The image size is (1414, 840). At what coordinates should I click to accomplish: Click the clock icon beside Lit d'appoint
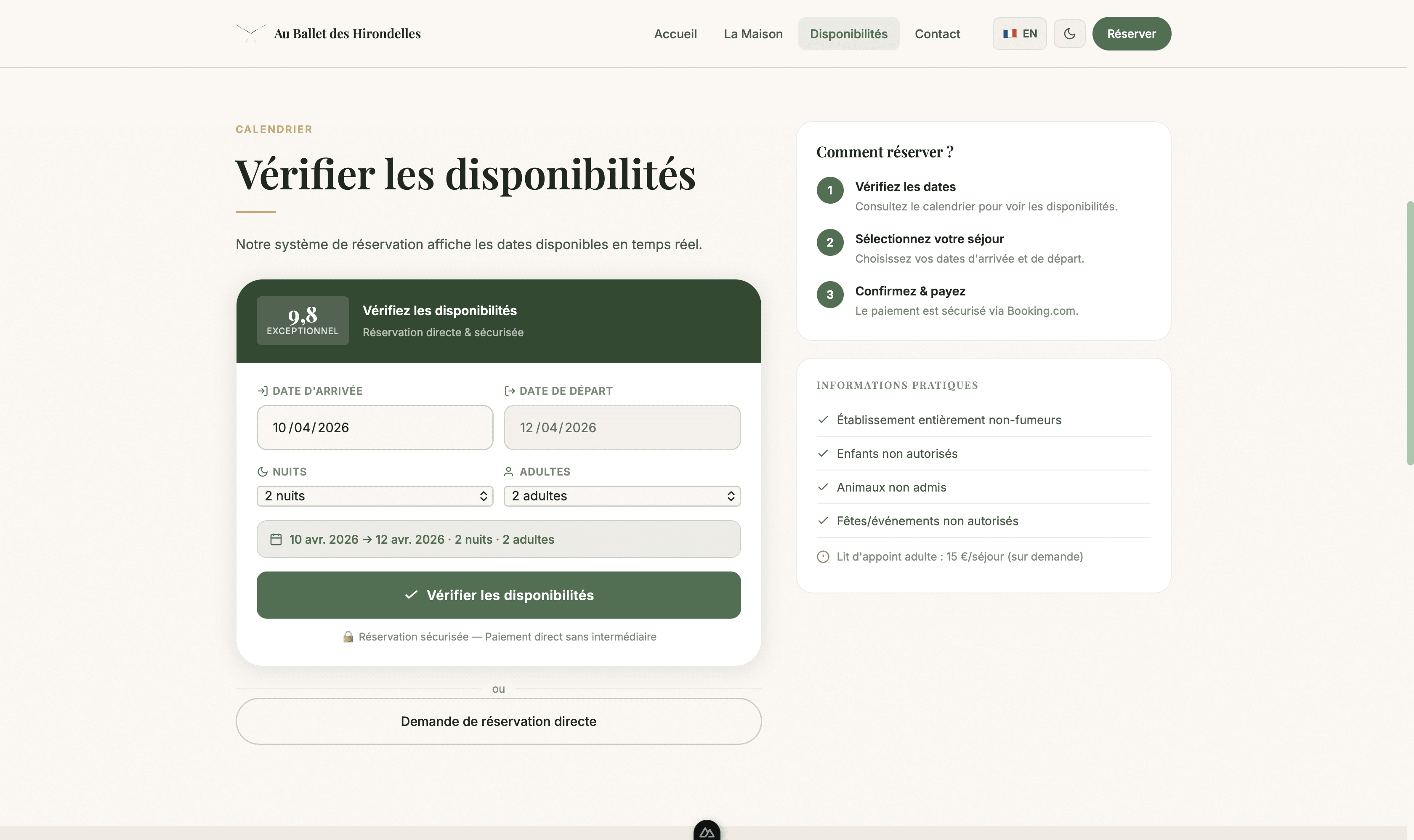click(822, 557)
